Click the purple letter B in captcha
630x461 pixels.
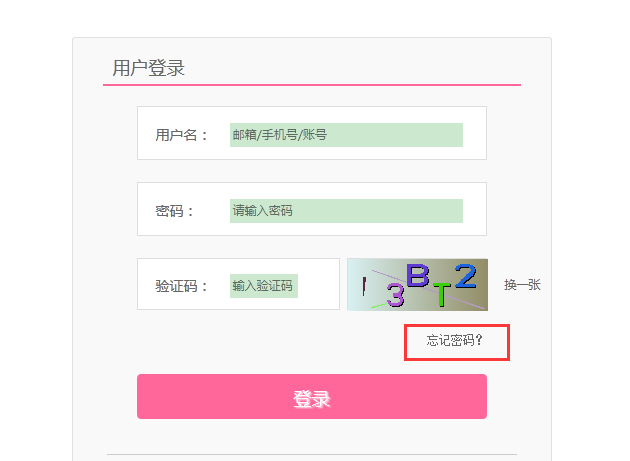(418, 275)
